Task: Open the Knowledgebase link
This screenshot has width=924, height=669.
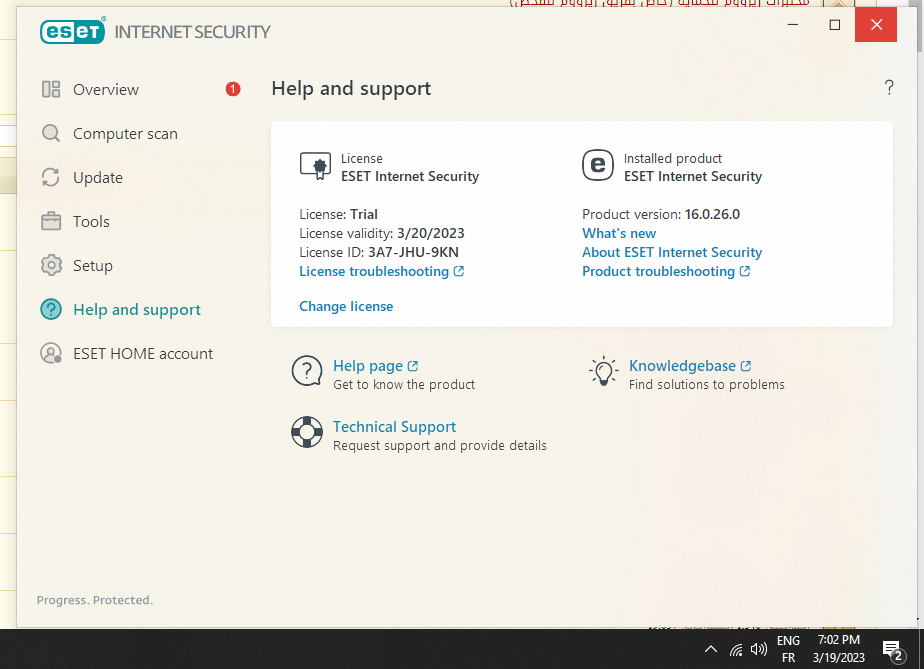Action: 682,366
